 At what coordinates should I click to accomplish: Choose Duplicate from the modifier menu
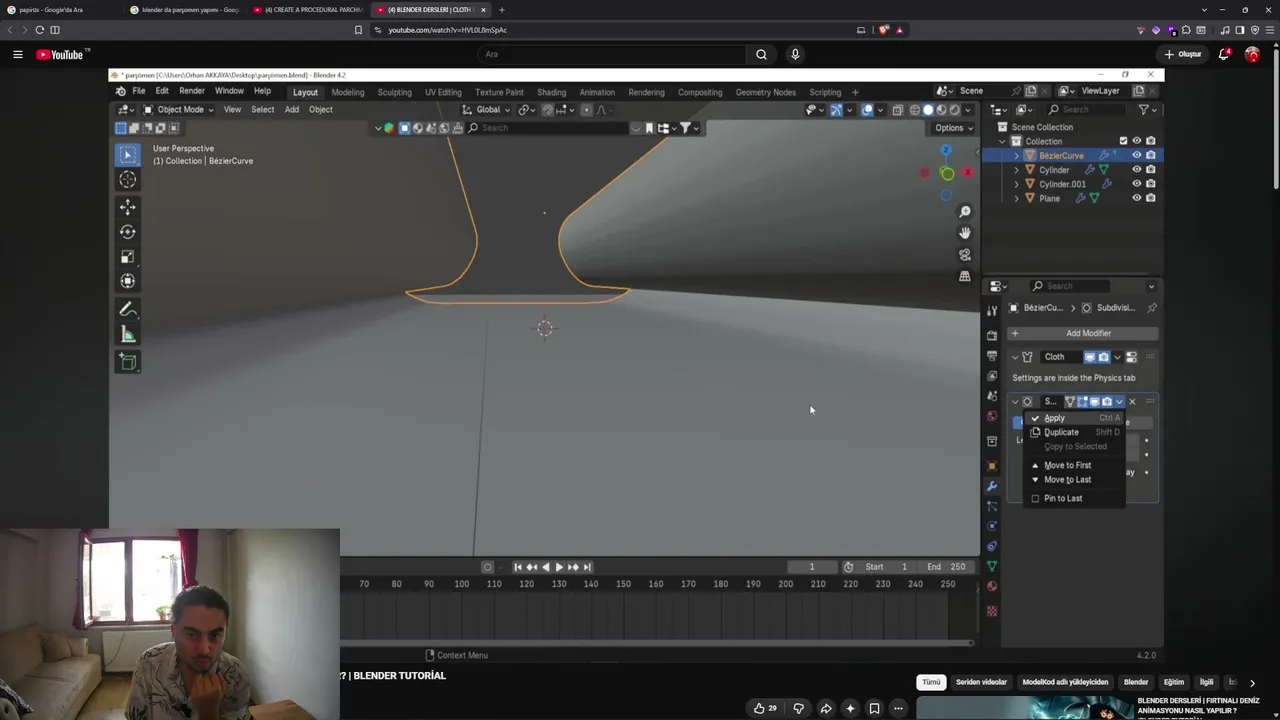coord(1075,432)
